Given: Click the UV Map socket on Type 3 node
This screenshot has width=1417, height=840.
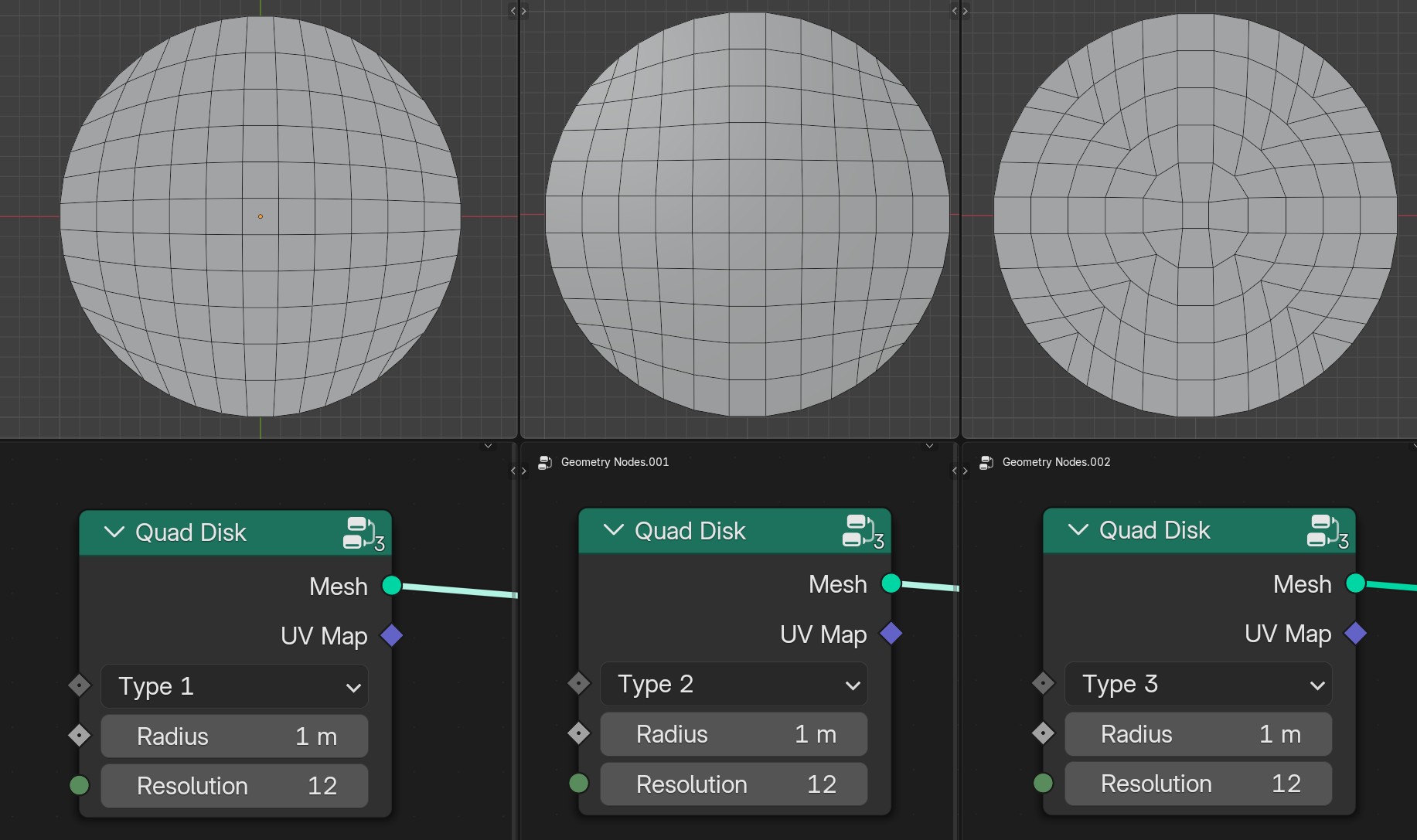Looking at the screenshot, I should 1356,633.
